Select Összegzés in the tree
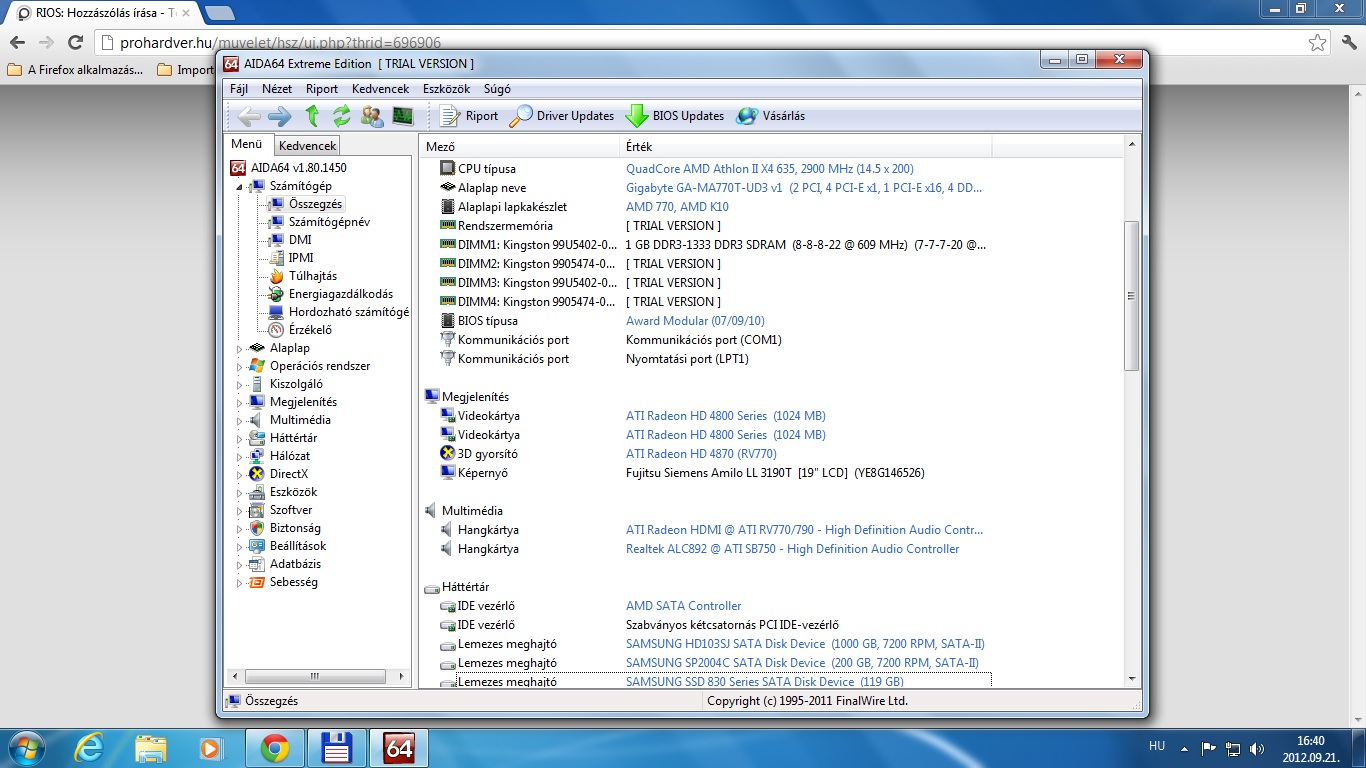1366x768 pixels. coord(315,204)
